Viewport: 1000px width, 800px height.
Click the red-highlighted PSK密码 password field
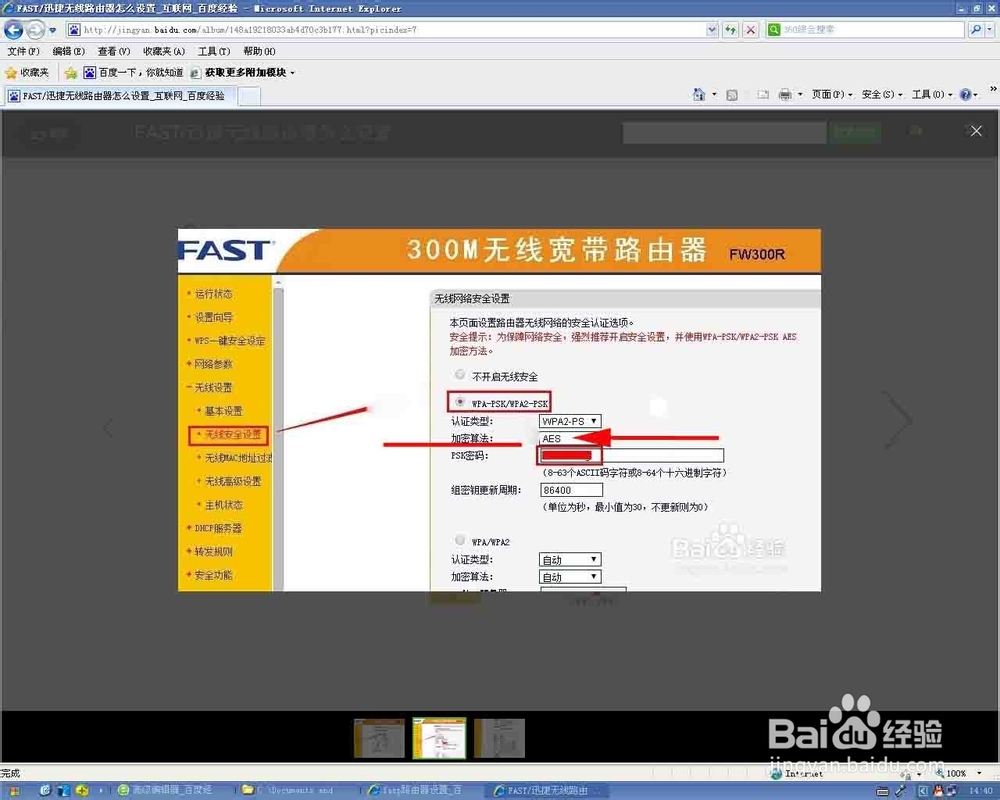click(568, 454)
